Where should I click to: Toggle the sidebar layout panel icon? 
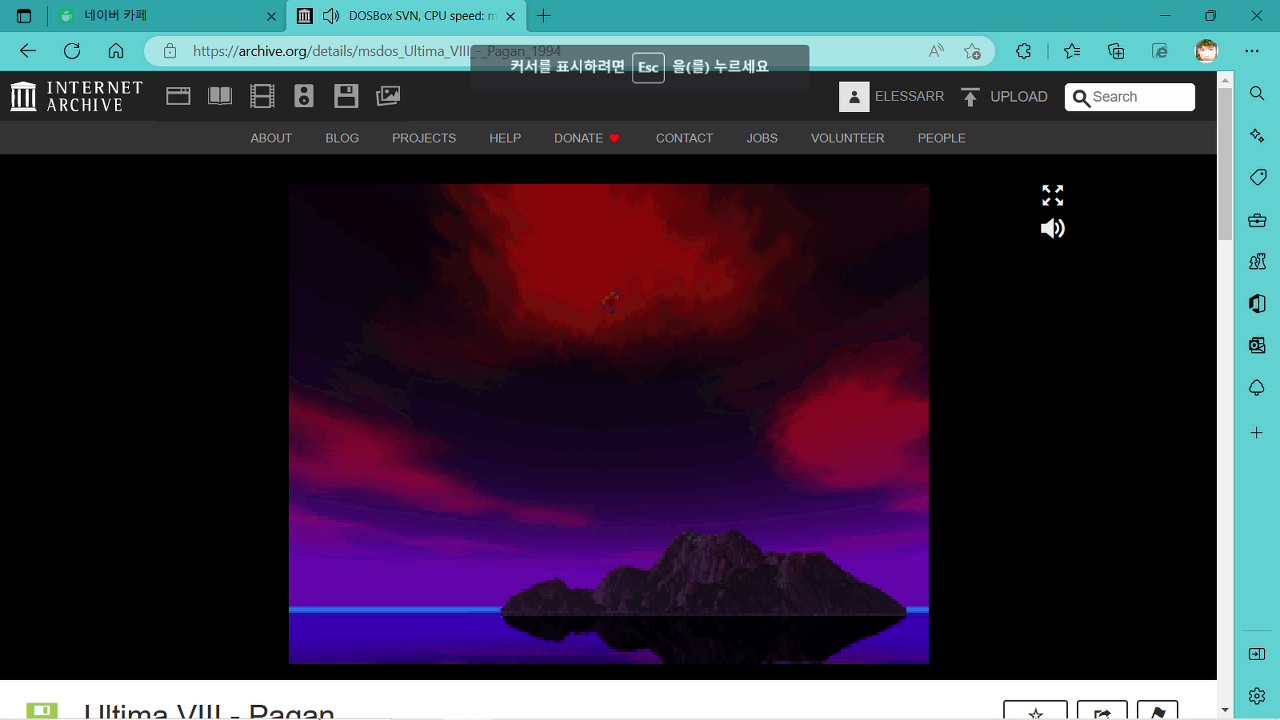pos(1257,654)
